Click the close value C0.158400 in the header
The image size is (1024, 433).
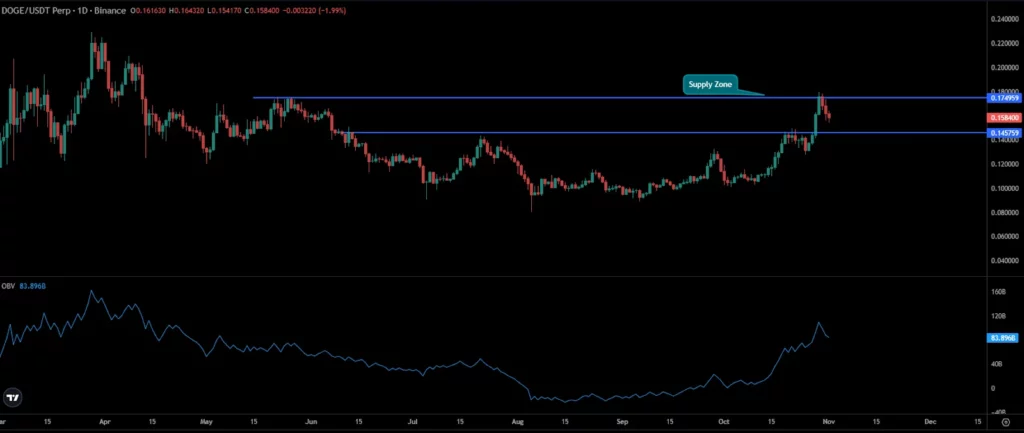tap(260, 11)
